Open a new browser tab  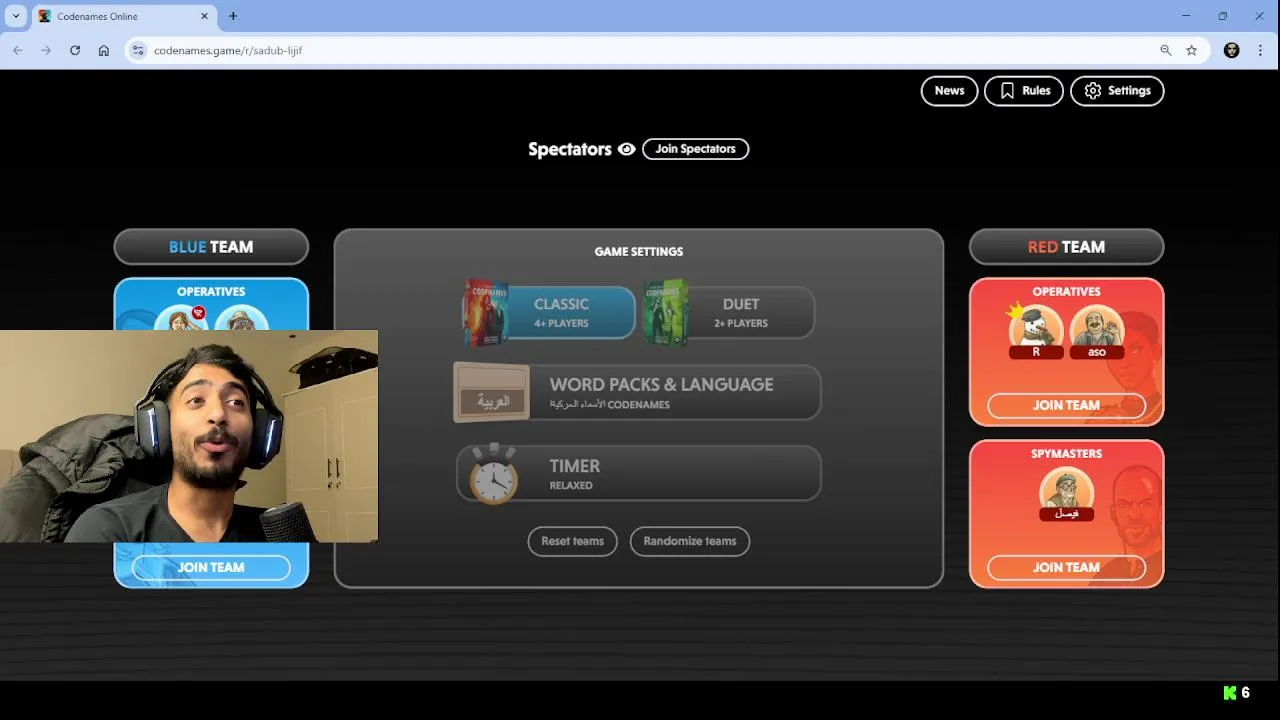233,16
